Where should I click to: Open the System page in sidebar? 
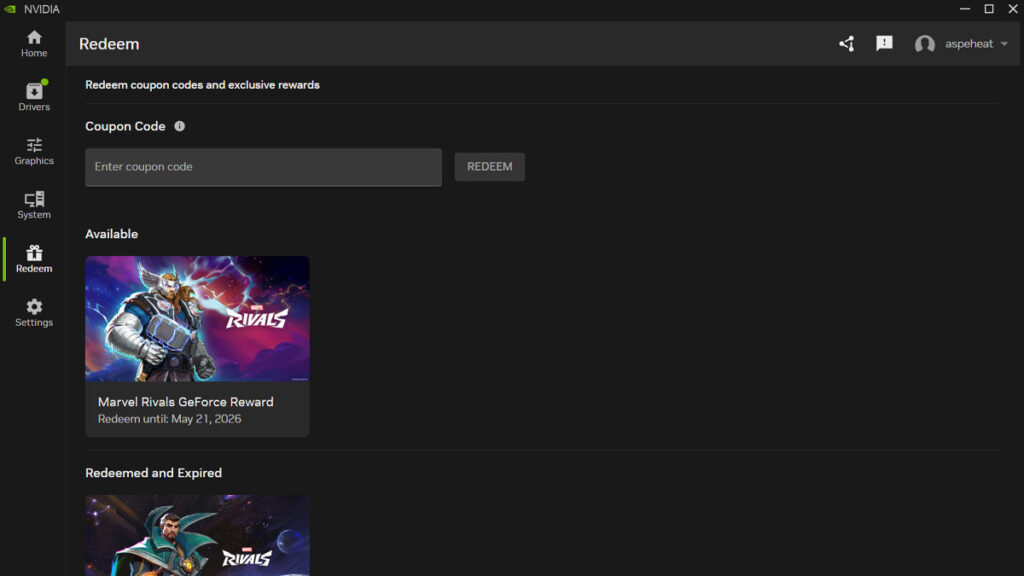(x=34, y=205)
